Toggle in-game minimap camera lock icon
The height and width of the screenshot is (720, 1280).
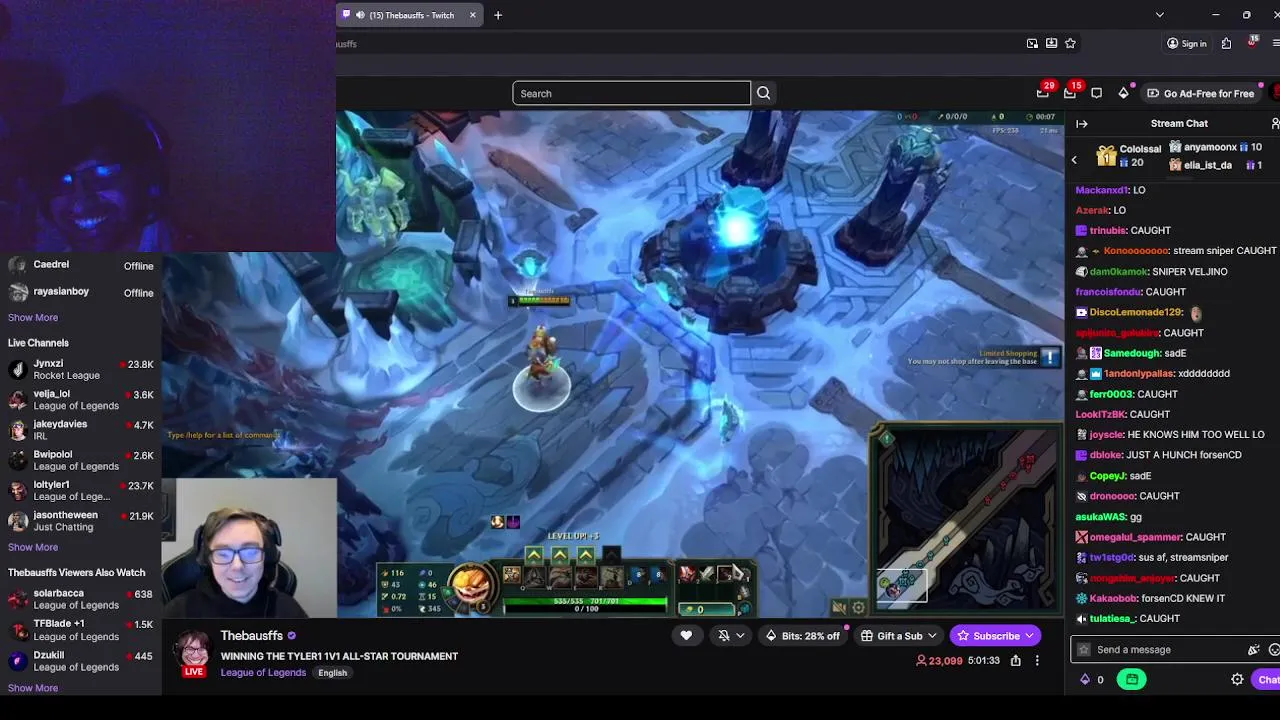839,608
